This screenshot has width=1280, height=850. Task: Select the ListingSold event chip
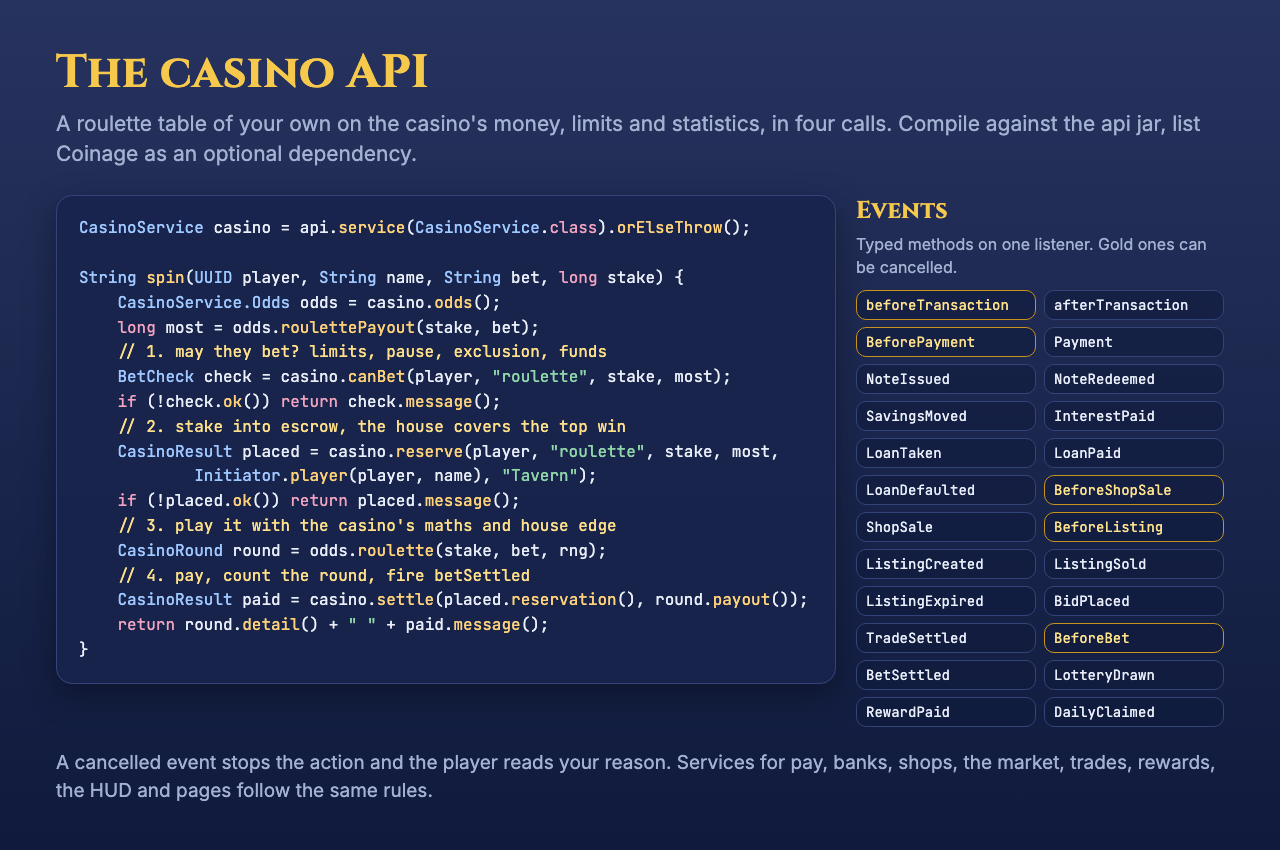[1134, 564]
